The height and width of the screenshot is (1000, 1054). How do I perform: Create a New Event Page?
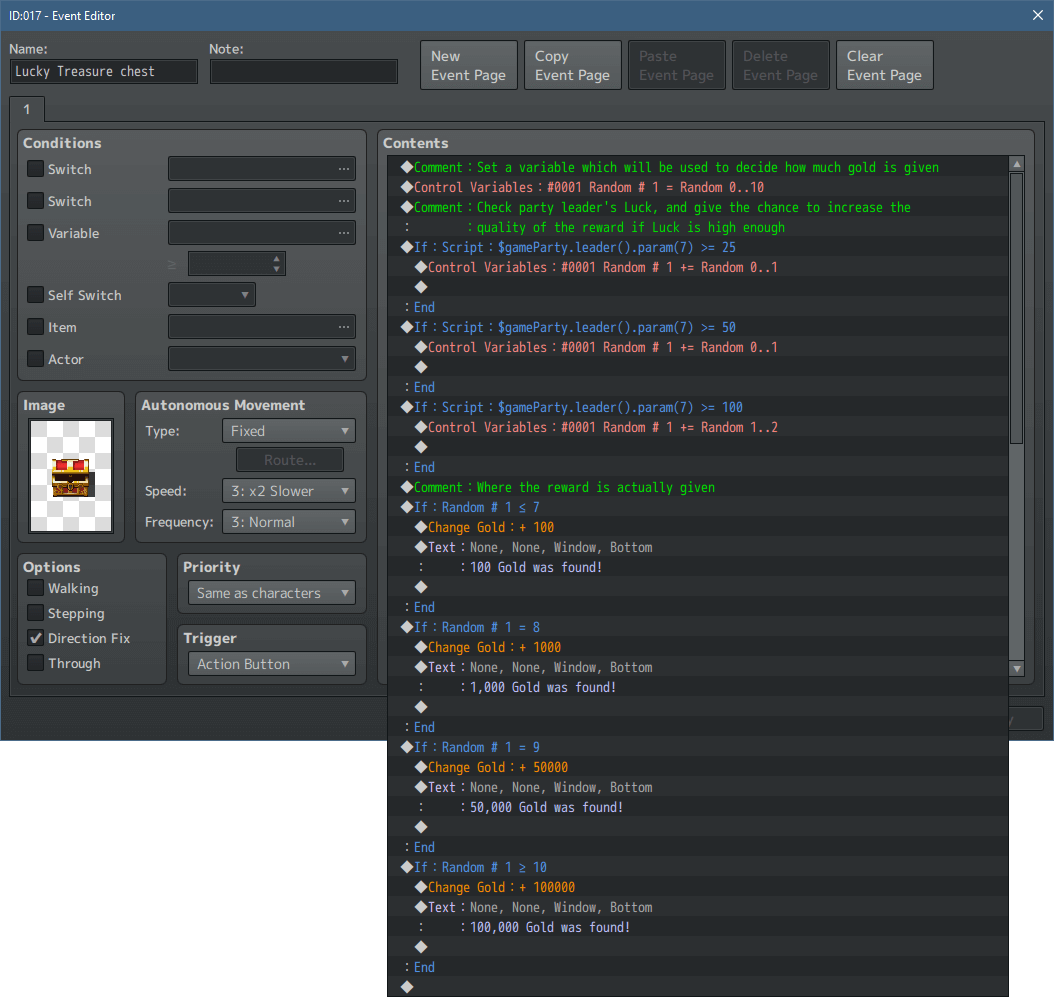pos(468,65)
